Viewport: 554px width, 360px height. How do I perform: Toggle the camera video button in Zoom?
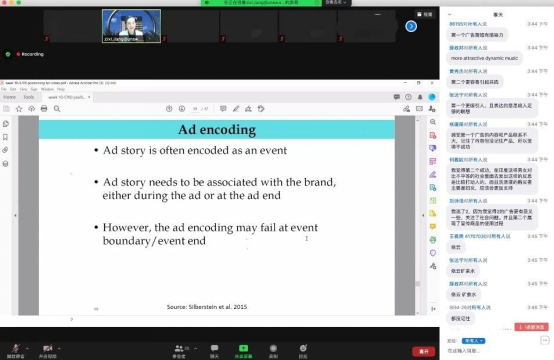[48, 351]
